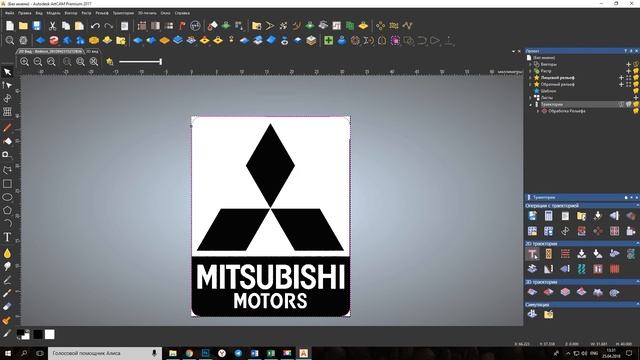Click the Cut scissors icon
The height and width of the screenshot is (360, 640).
coord(52,26)
